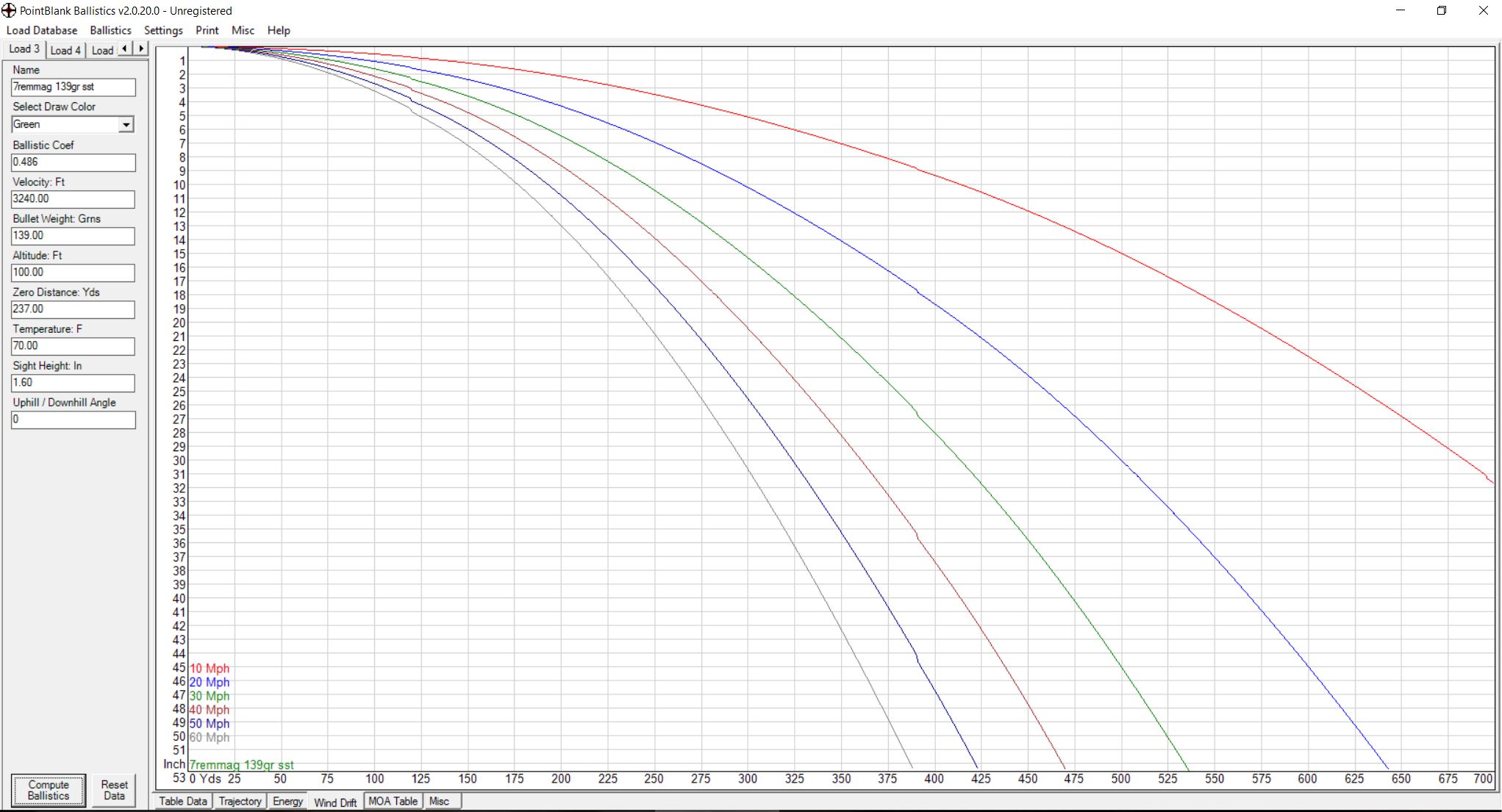The height and width of the screenshot is (812, 1502).
Task: Select the partially hidden Load tab after Load 4
Action: click(102, 50)
